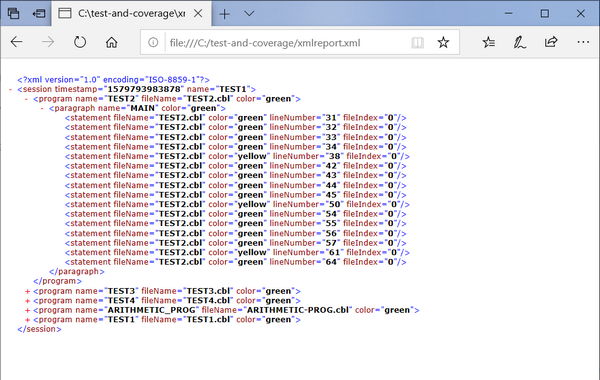
Task: Expand the ARITHMETIC_PROG program node
Action: [27, 310]
